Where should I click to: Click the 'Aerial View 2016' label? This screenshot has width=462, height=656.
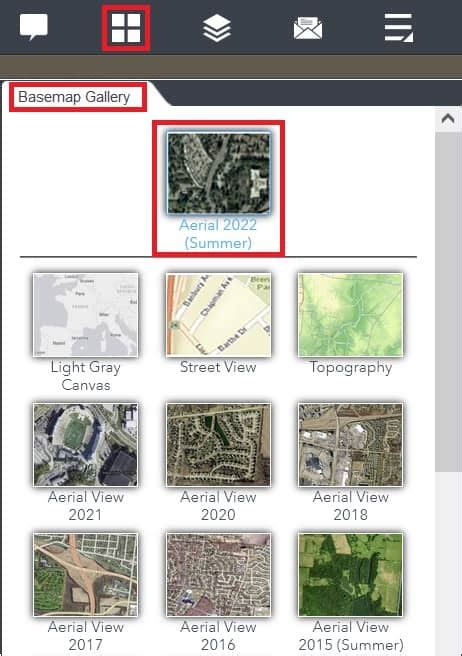(x=218, y=636)
